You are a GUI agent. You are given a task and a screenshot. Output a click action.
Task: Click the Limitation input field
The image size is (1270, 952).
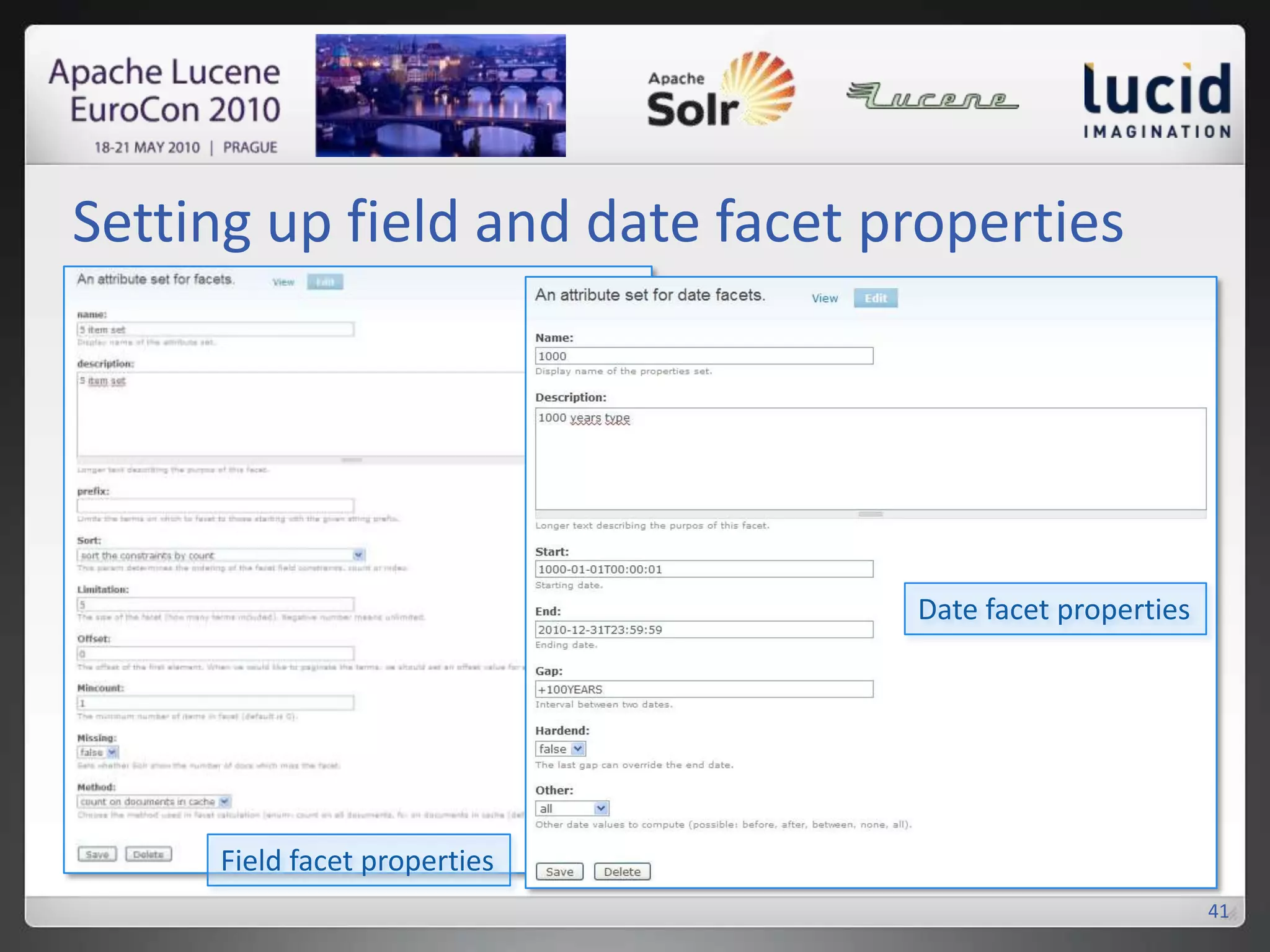pos(215,604)
